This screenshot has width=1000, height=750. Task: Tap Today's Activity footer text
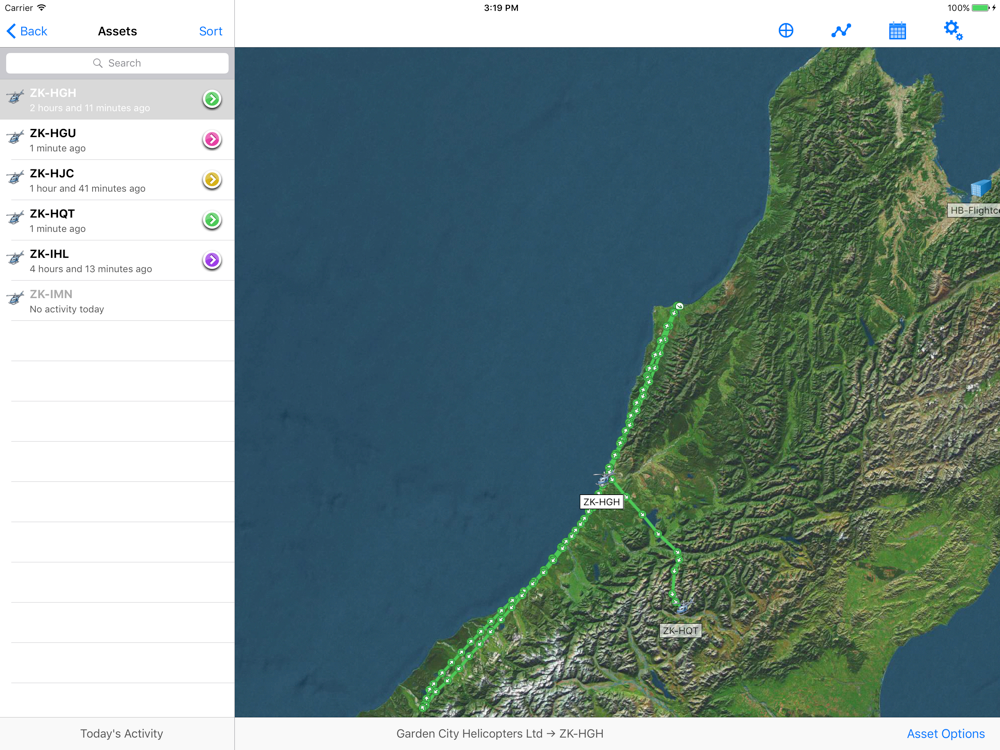[x=121, y=734]
